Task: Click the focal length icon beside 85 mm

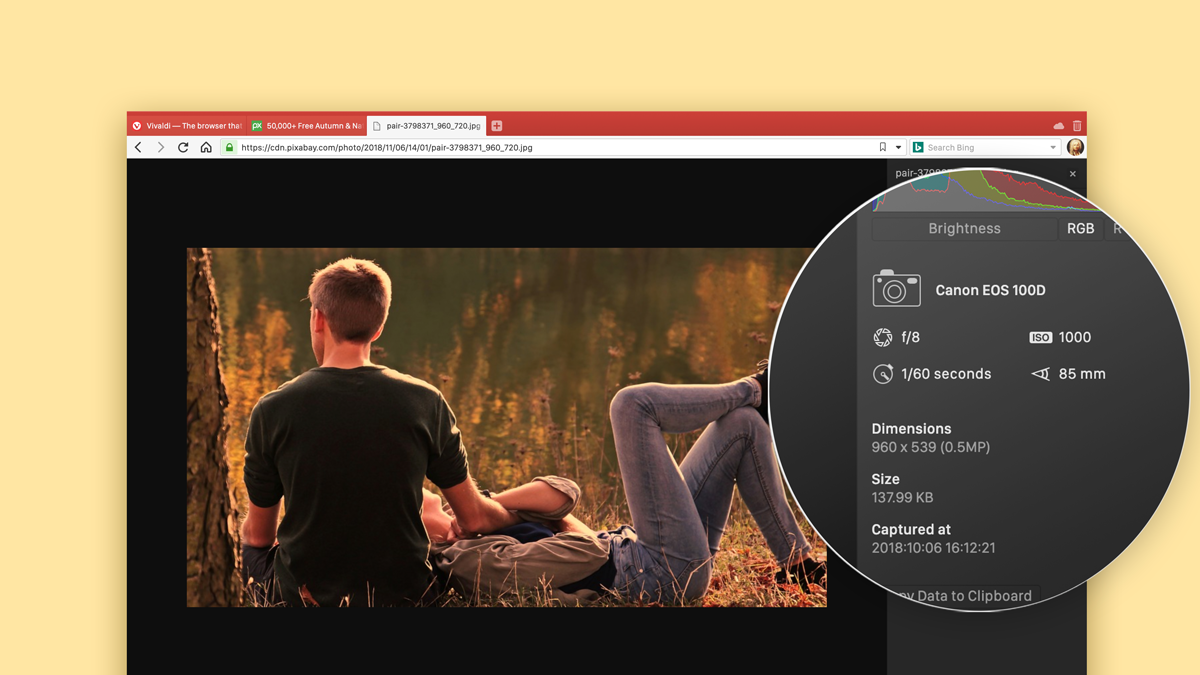Action: [1040, 374]
